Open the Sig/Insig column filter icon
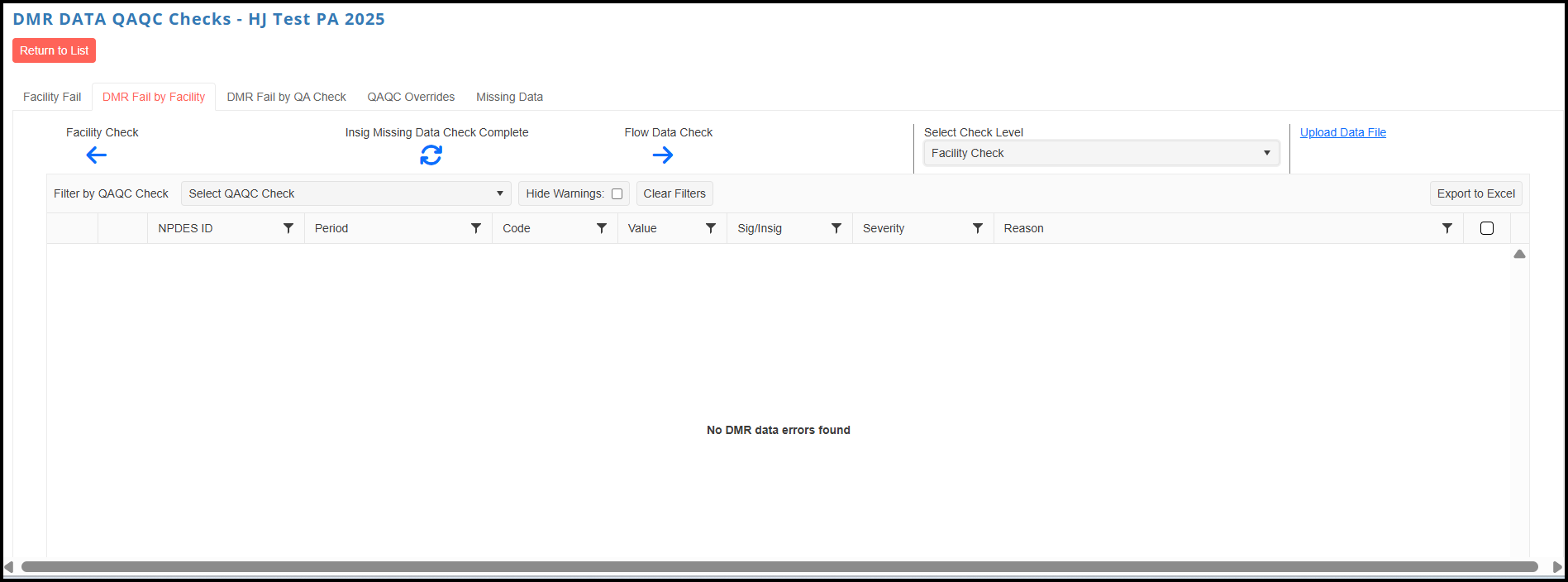This screenshot has width=1568, height=582. [836, 228]
